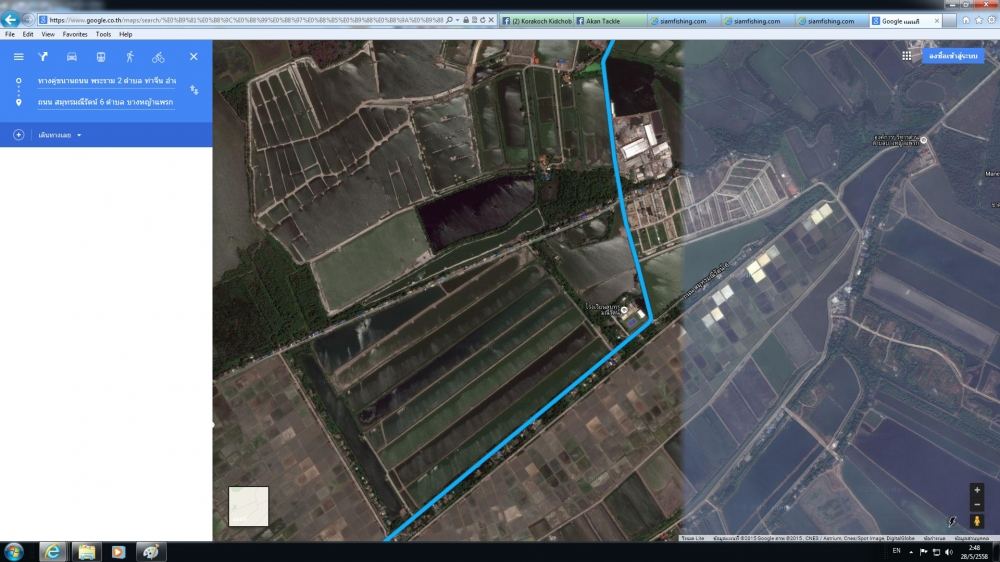Refresh the page
Image resolution: width=1000 pixels, height=562 pixels.
pyautogui.click(x=483, y=20)
